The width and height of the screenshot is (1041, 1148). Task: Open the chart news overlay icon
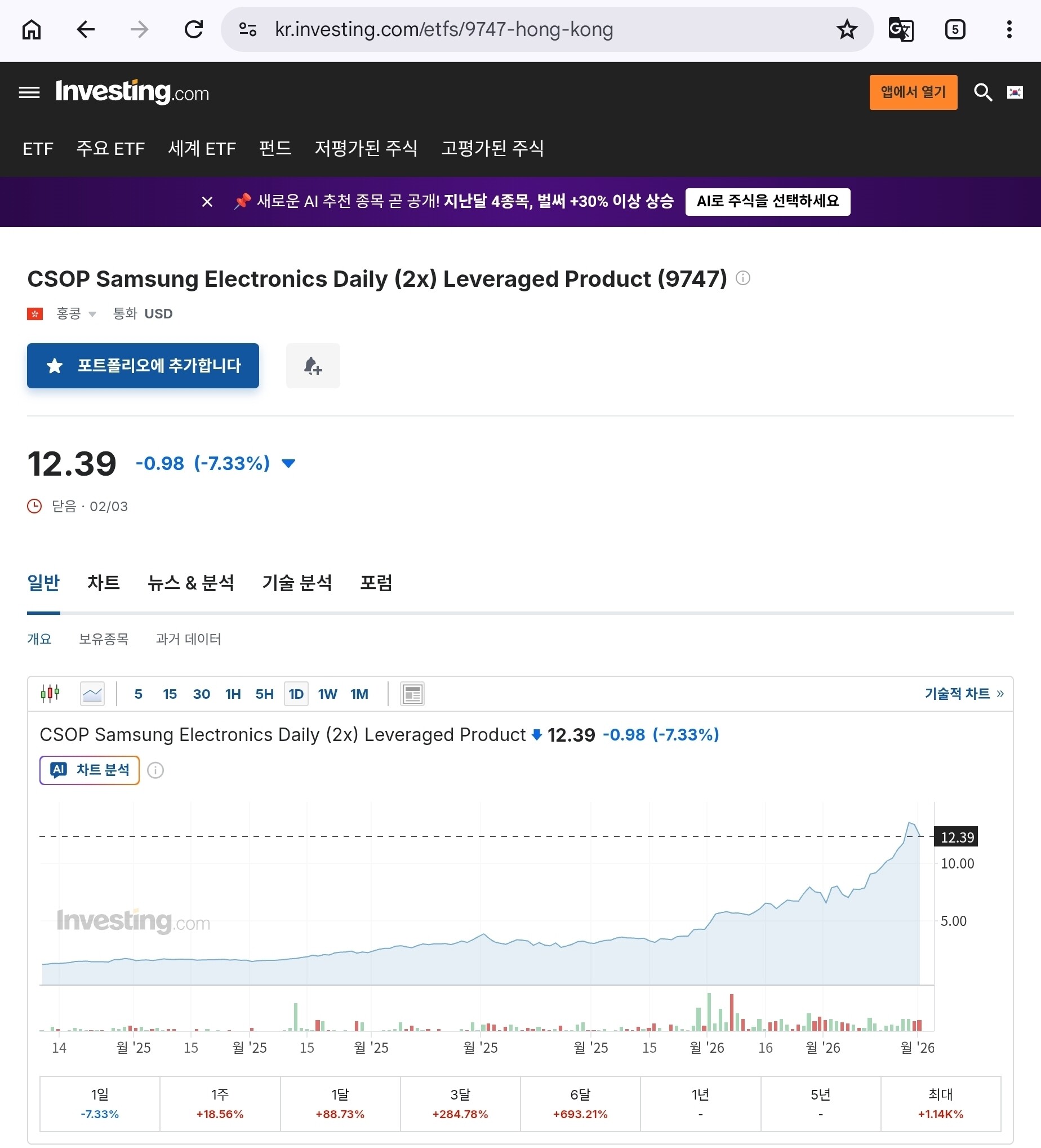[x=412, y=694]
